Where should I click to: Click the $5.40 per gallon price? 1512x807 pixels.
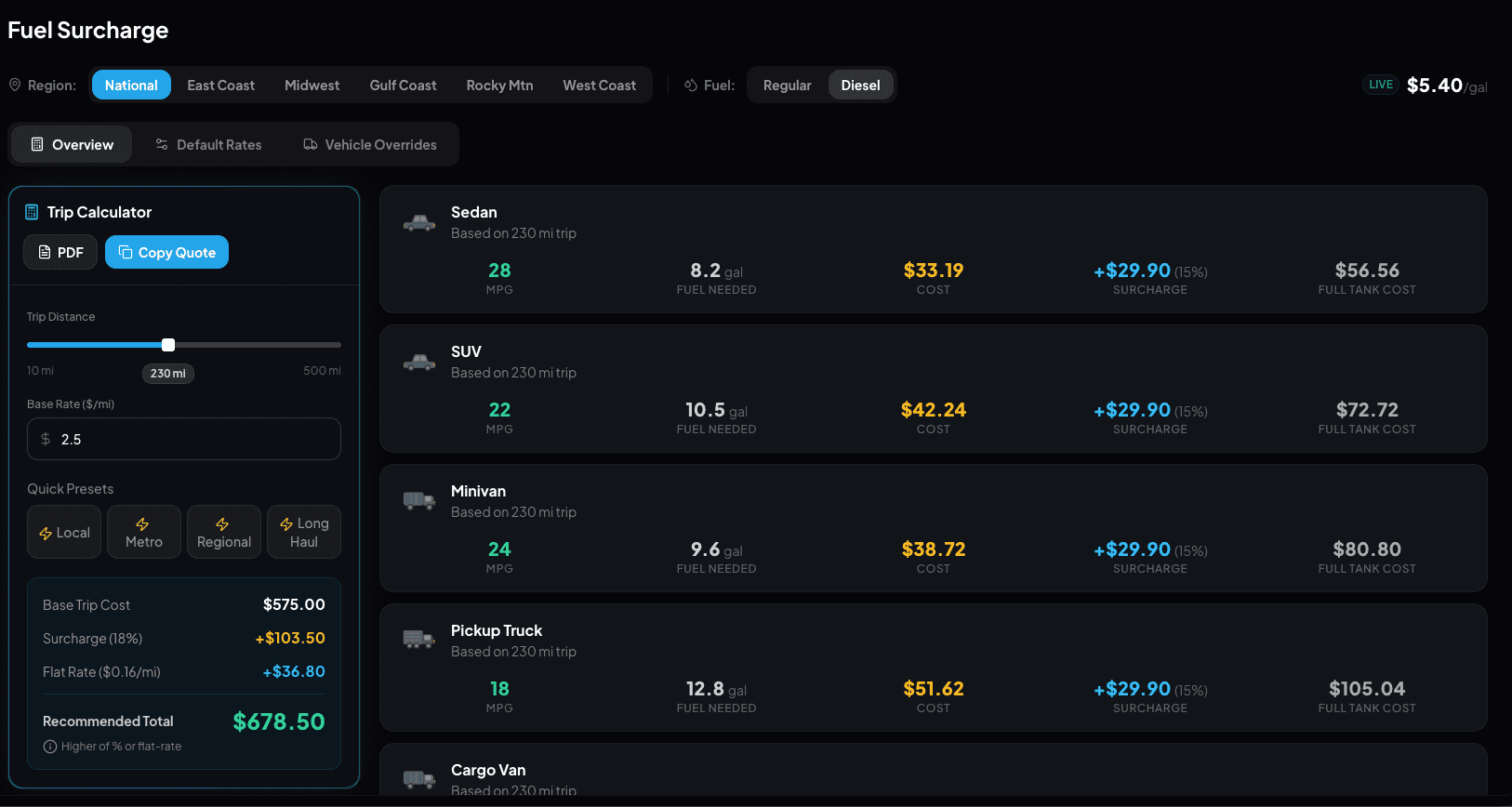pos(1447,86)
